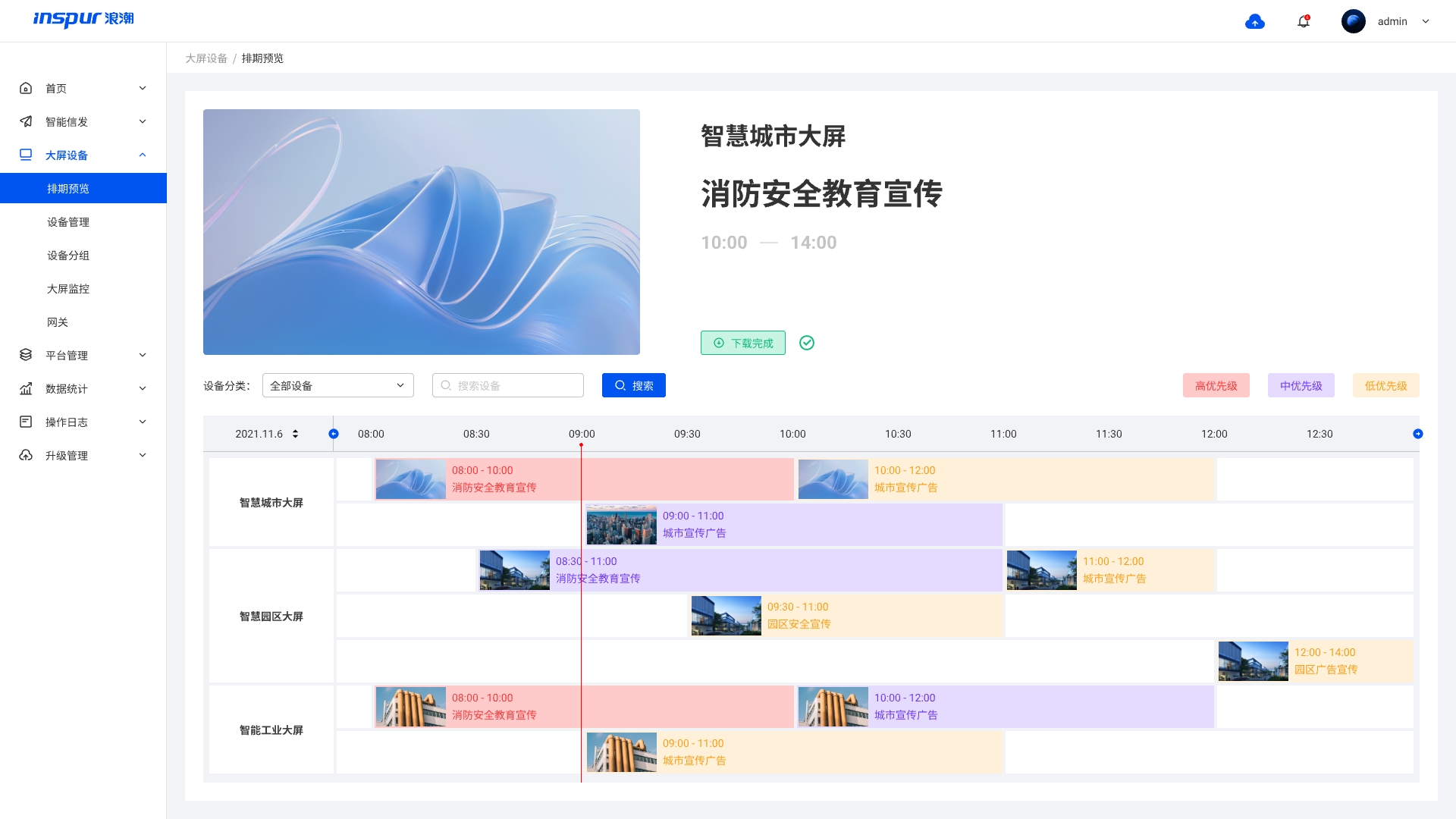Expand the 操作日志 menu chevron
Screen dimensions: 1456x819
(x=143, y=422)
